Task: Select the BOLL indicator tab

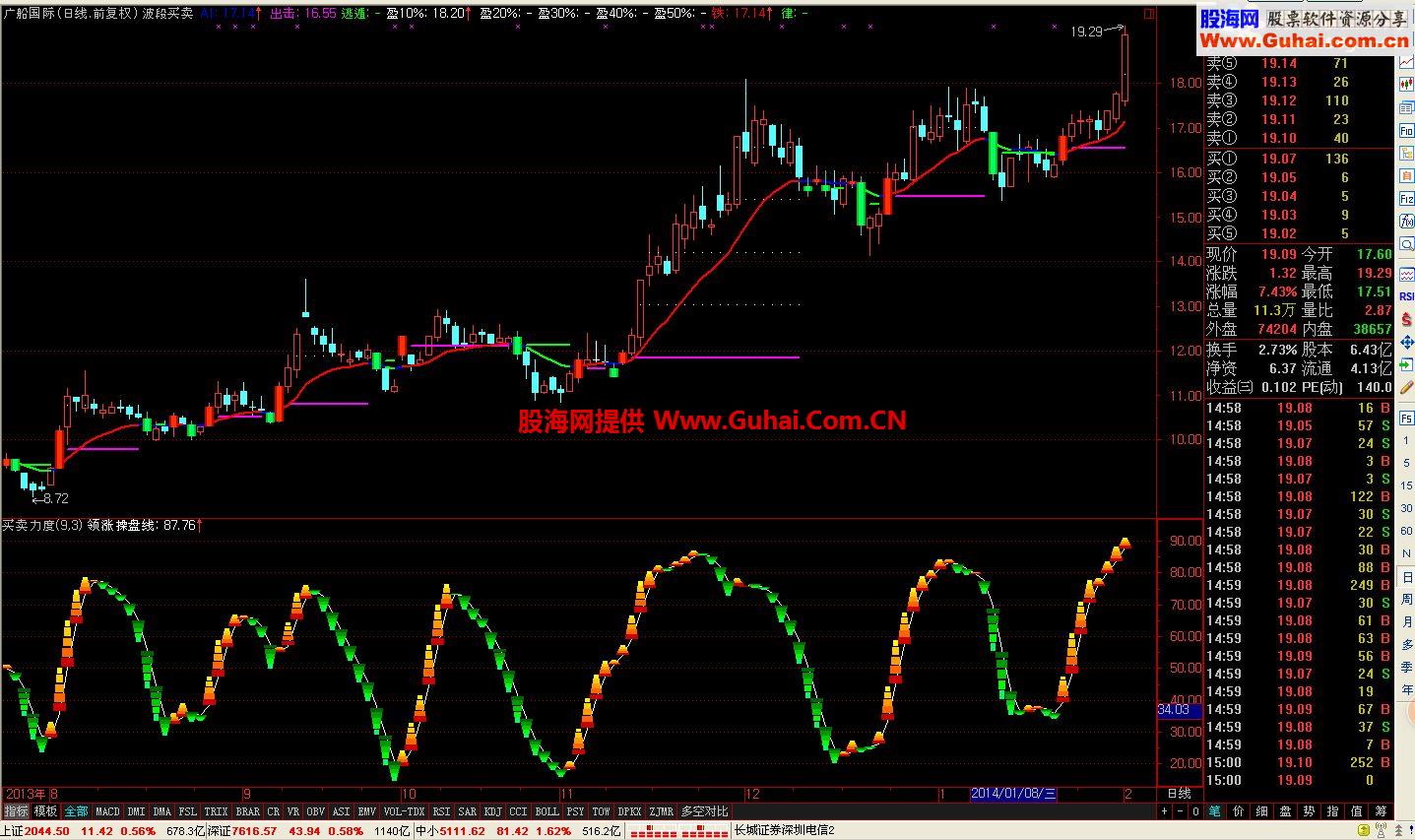Action: tap(547, 811)
